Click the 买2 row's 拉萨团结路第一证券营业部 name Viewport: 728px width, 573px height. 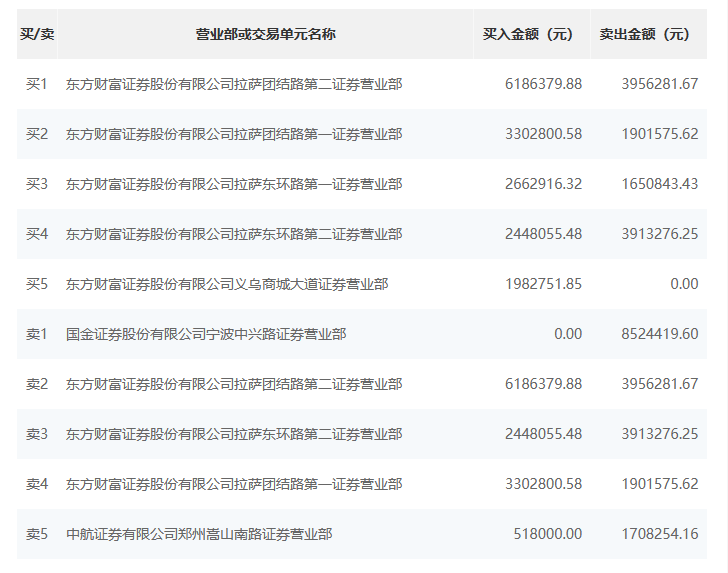click(234, 134)
